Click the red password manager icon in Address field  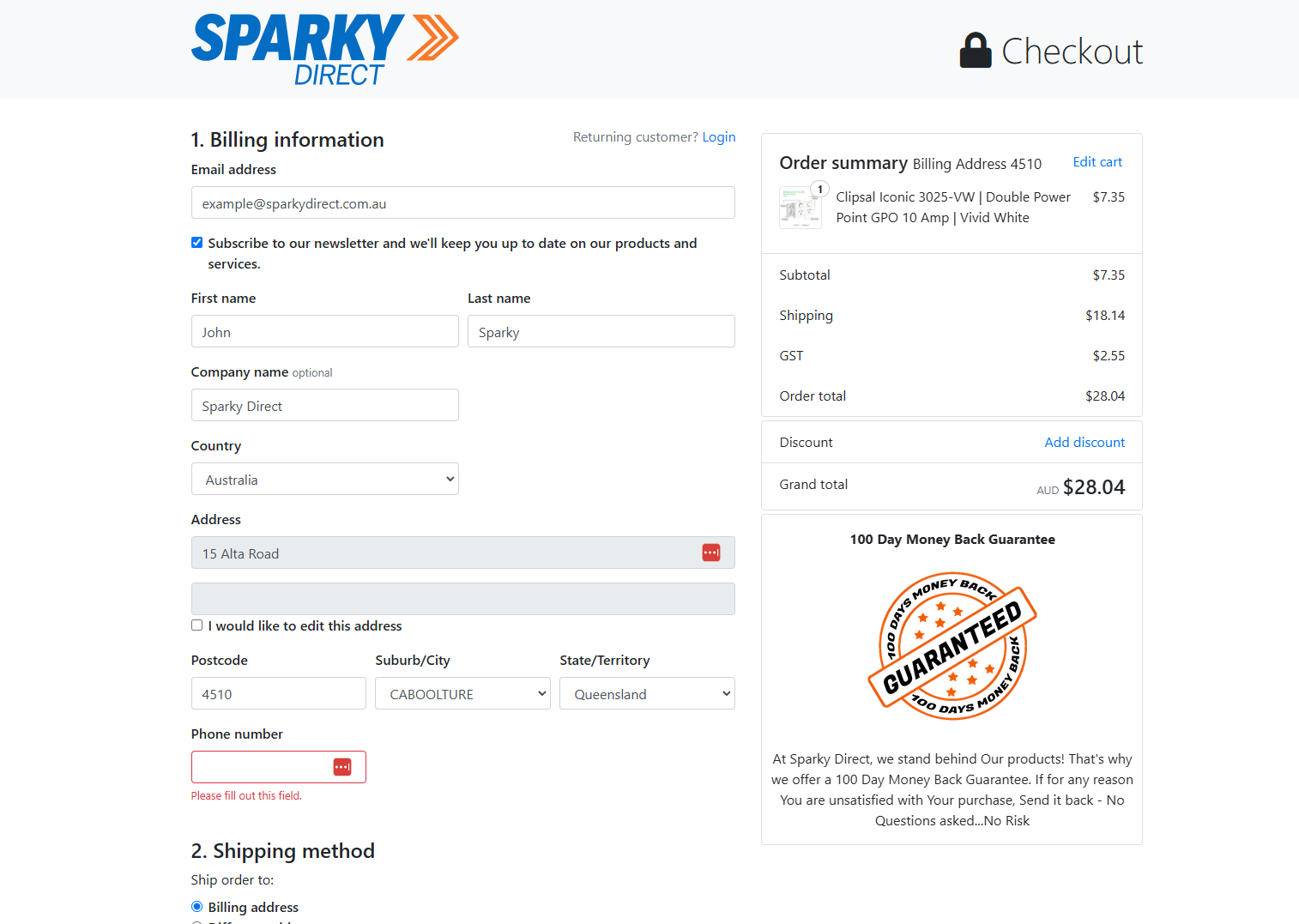pyautogui.click(x=711, y=553)
